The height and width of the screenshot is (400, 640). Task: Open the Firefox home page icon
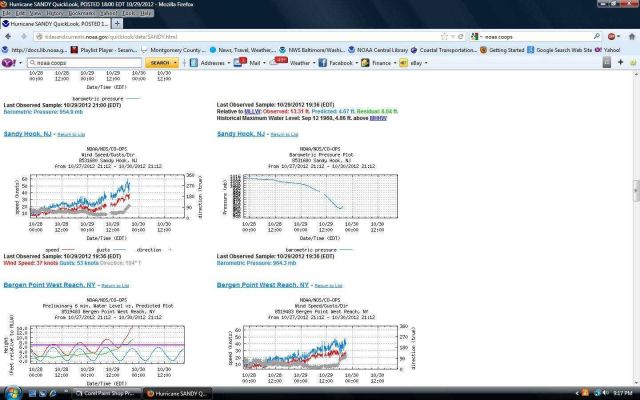coord(632,36)
